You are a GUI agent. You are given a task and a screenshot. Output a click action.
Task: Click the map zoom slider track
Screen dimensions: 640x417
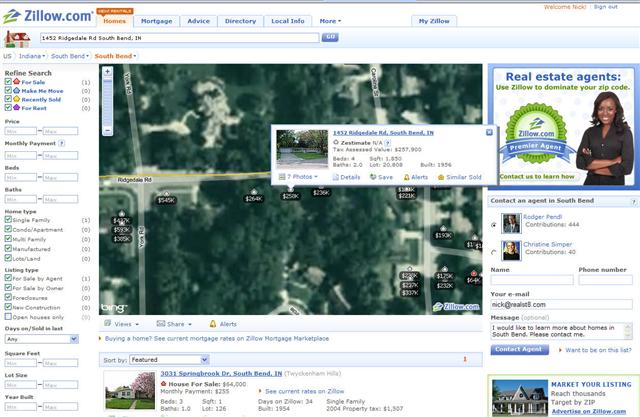coord(107,102)
